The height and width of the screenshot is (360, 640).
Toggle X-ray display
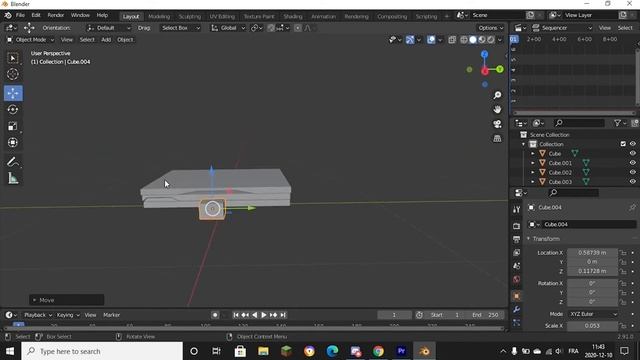coord(452,40)
